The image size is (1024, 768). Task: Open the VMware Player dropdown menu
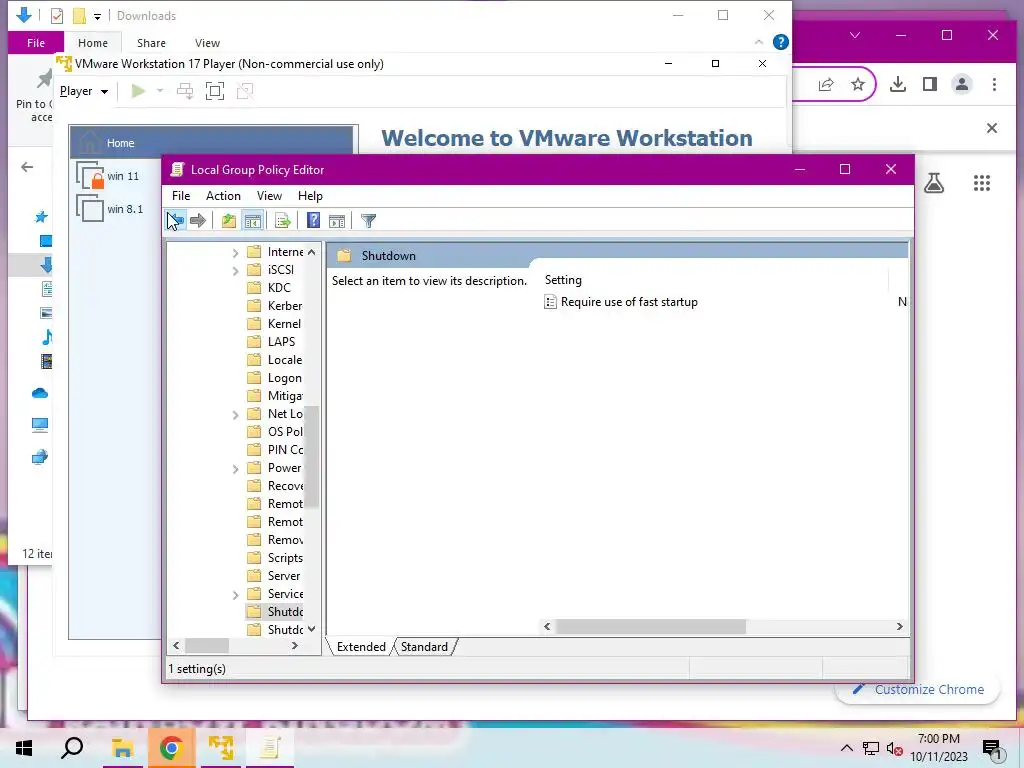click(x=84, y=91)
